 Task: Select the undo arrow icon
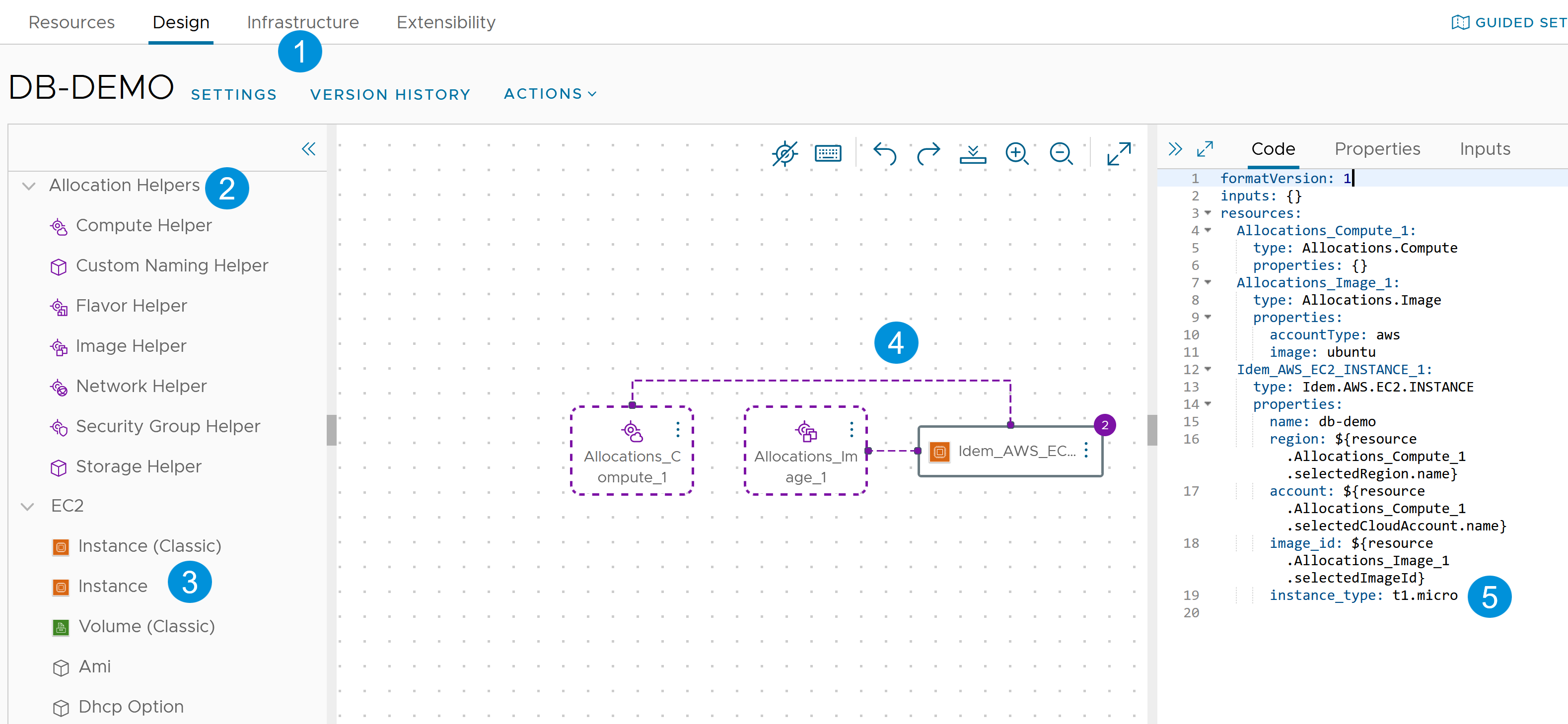pos(883,154)
